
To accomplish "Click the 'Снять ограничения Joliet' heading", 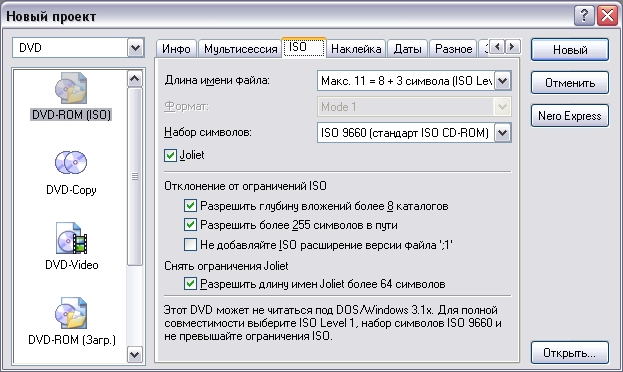I will (x=226, y=265).
